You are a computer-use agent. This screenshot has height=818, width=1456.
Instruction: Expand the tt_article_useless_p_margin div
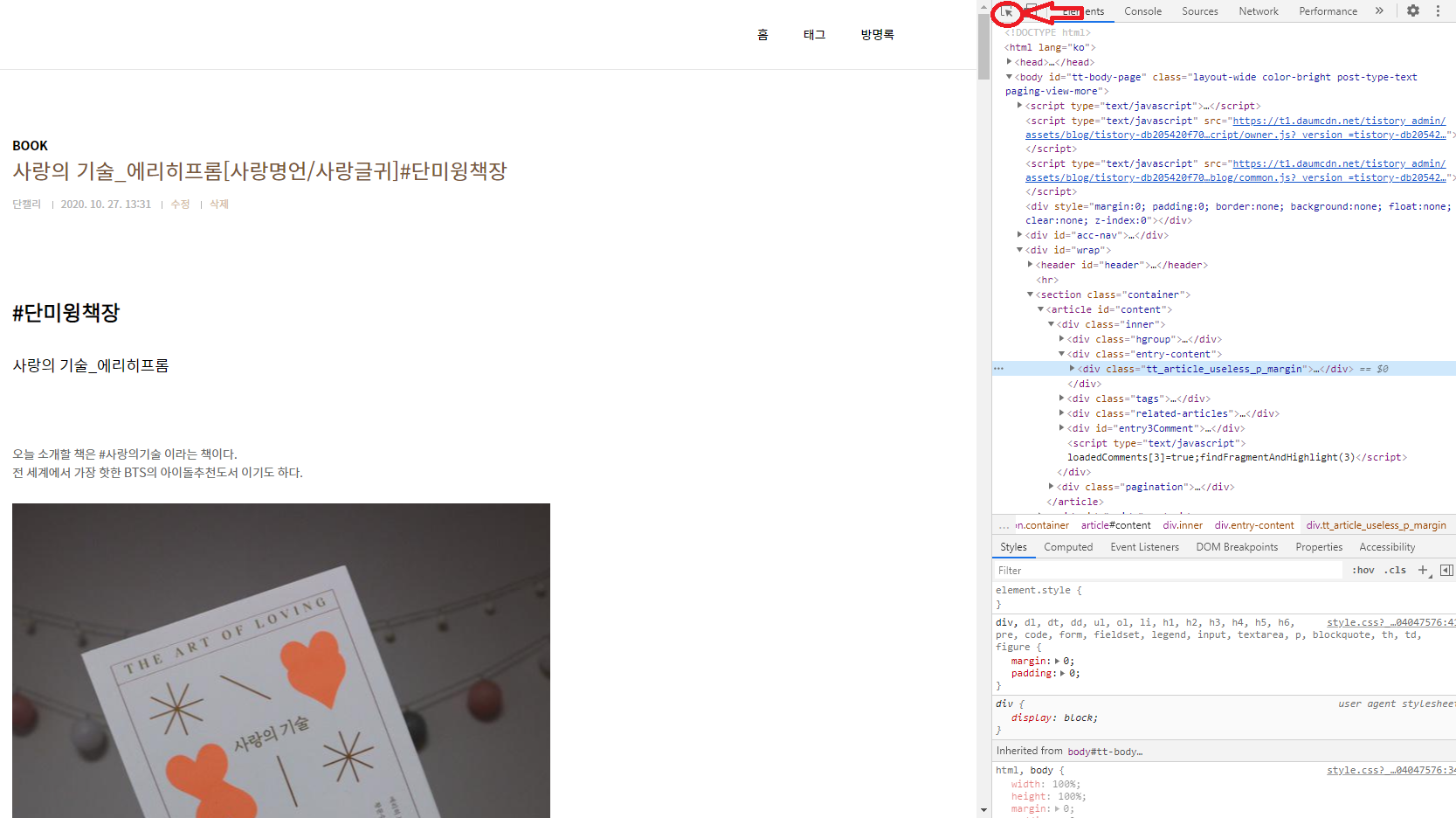(1072, 369)
